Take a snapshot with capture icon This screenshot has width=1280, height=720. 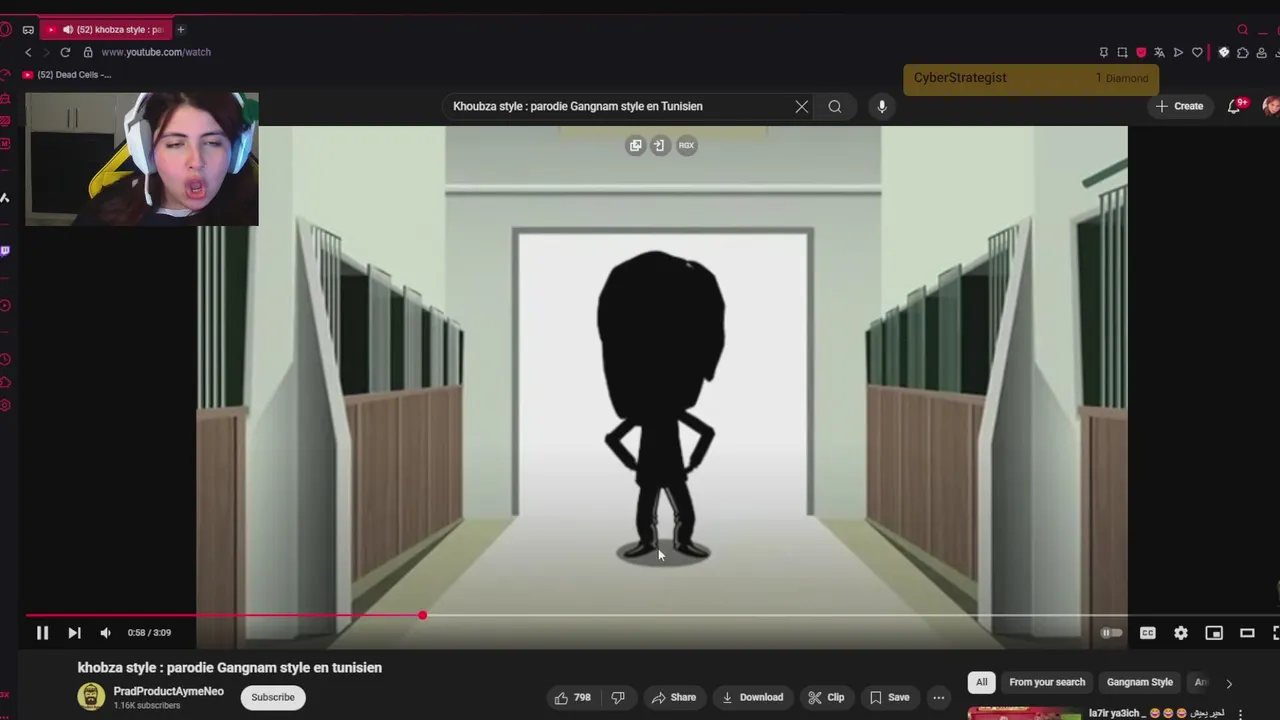(x=1122, y=52)
